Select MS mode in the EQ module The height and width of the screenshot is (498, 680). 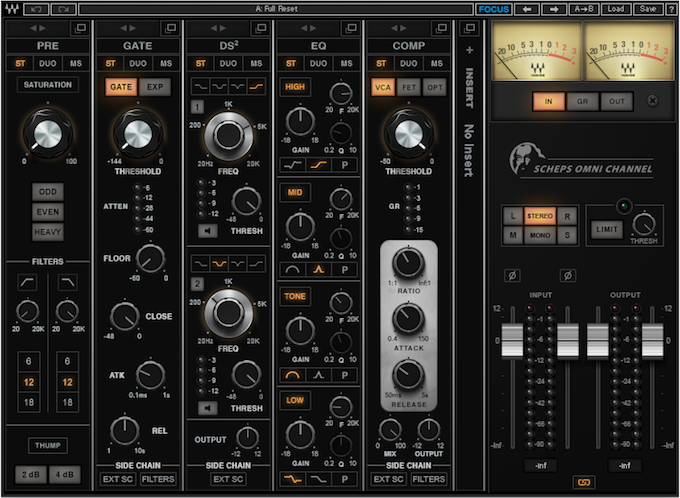pos(346,63)
